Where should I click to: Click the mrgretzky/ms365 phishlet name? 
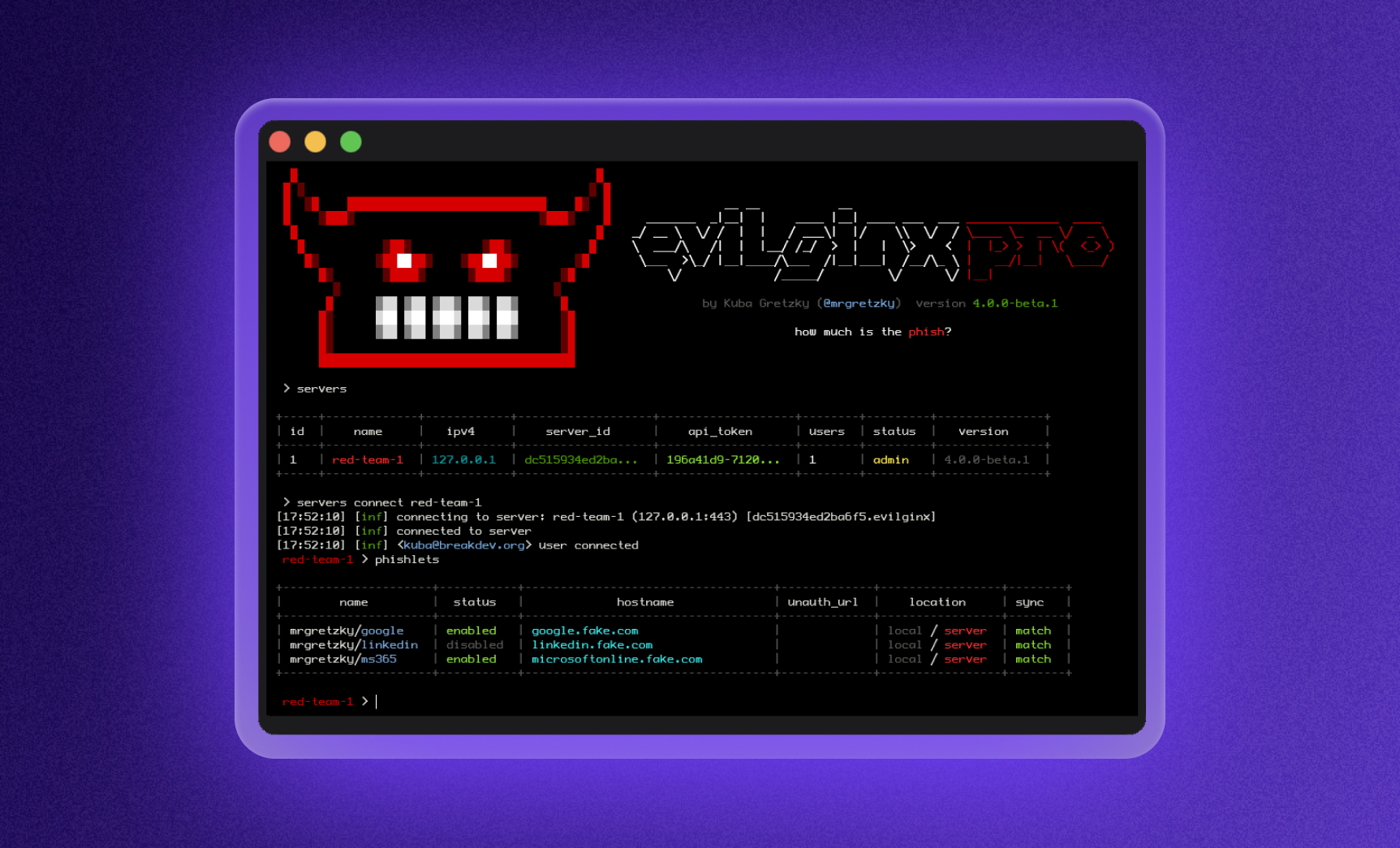pos(343,659)
